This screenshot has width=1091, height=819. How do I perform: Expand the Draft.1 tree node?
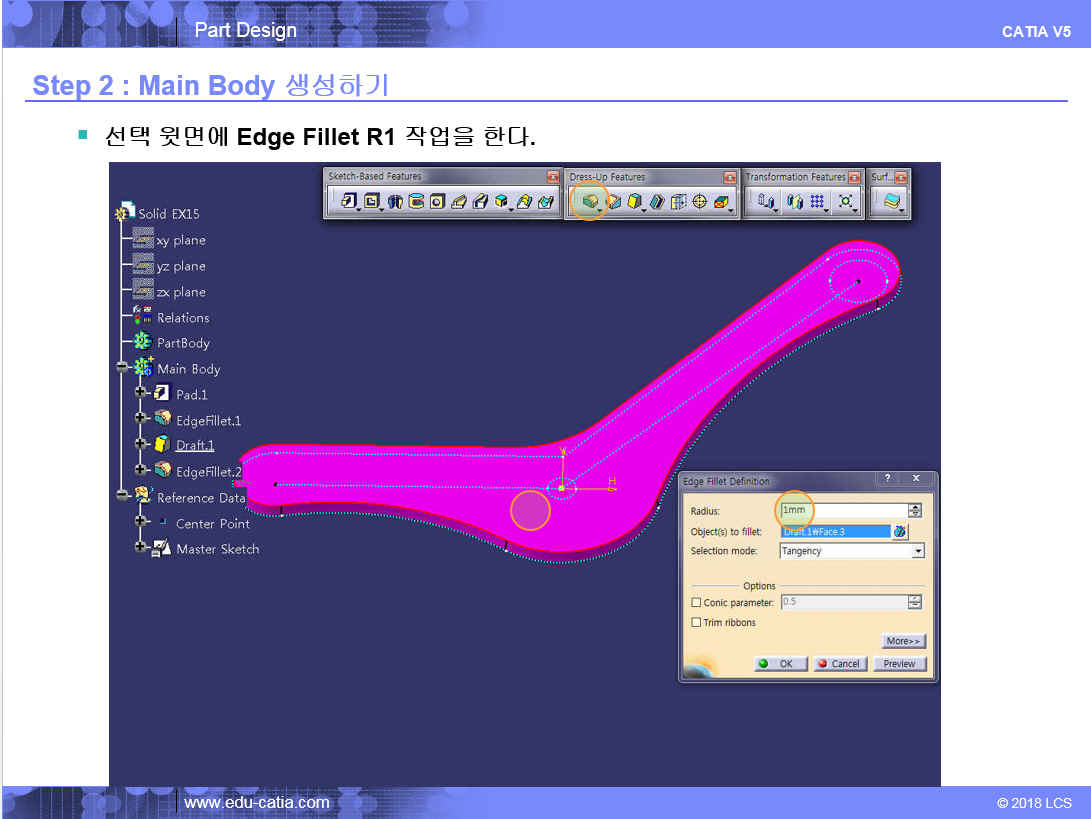pyautogui.click(x=141, y=444)
